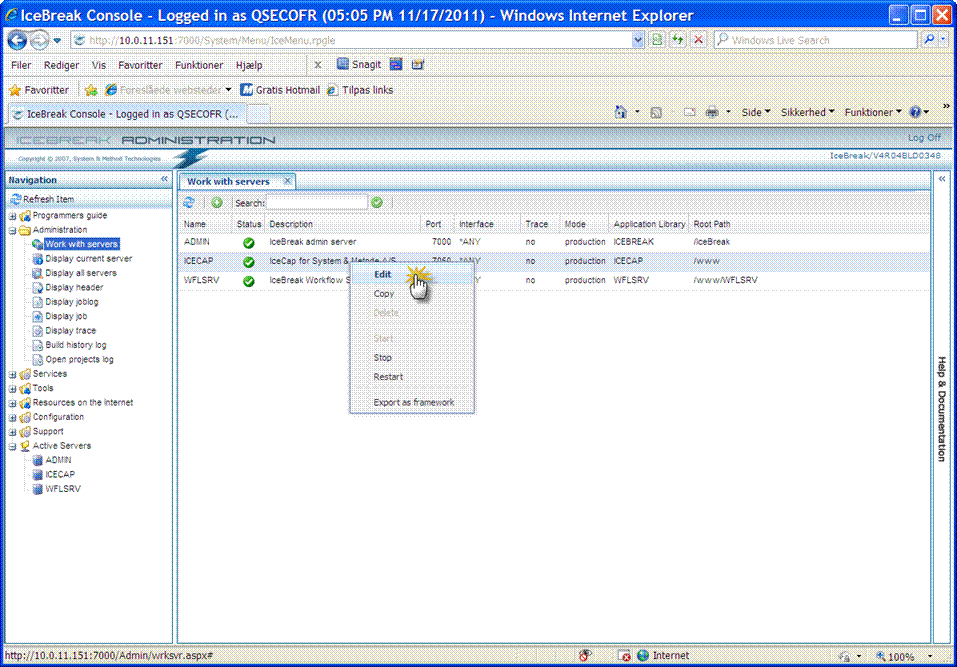Open the Hjælp menu
This screenshot has width=957, height=667.
[249, 65]
